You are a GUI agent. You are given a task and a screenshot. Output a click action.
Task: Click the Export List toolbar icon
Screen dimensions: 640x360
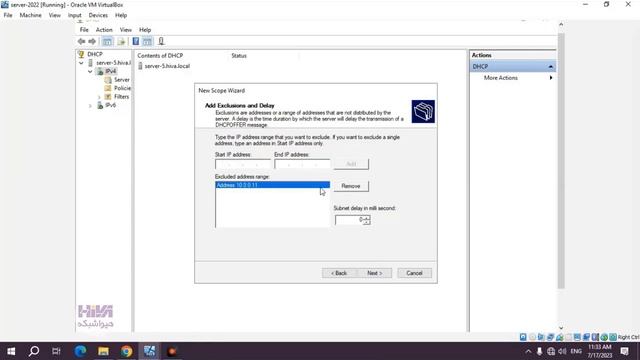[121, 41]
